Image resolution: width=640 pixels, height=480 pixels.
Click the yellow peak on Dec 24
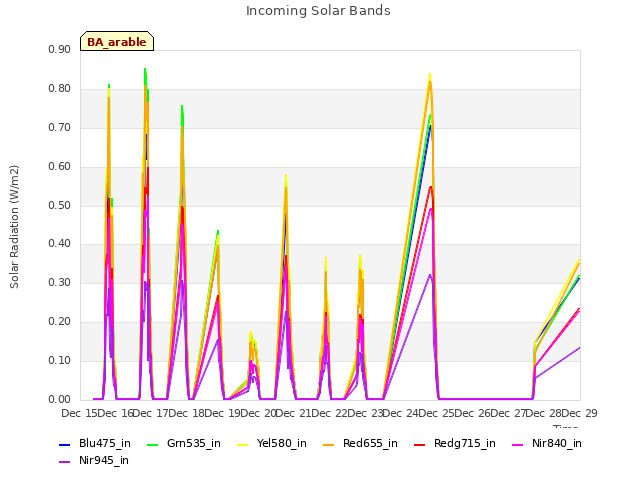(430, 75)
